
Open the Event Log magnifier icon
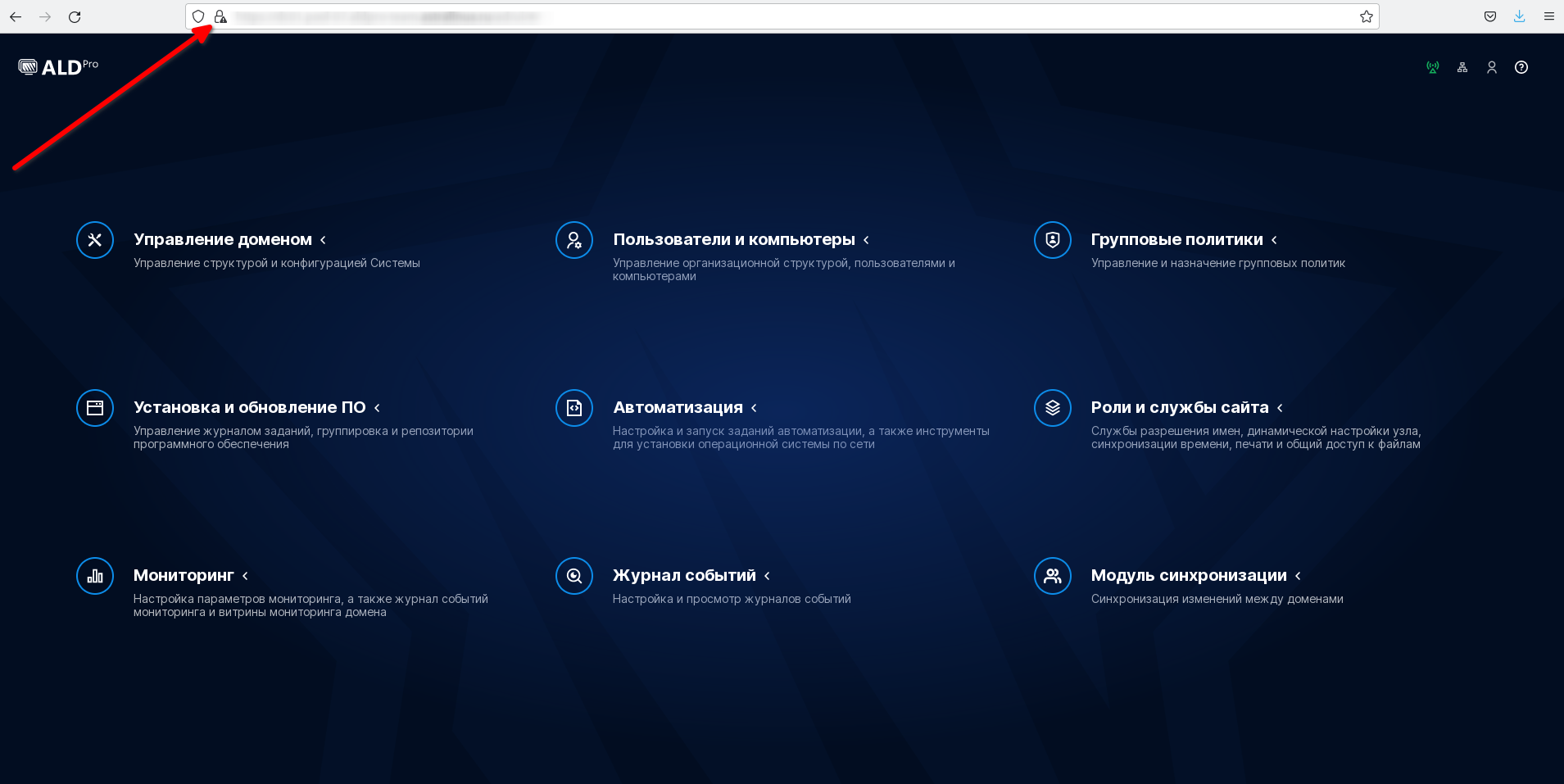(574, 576)
